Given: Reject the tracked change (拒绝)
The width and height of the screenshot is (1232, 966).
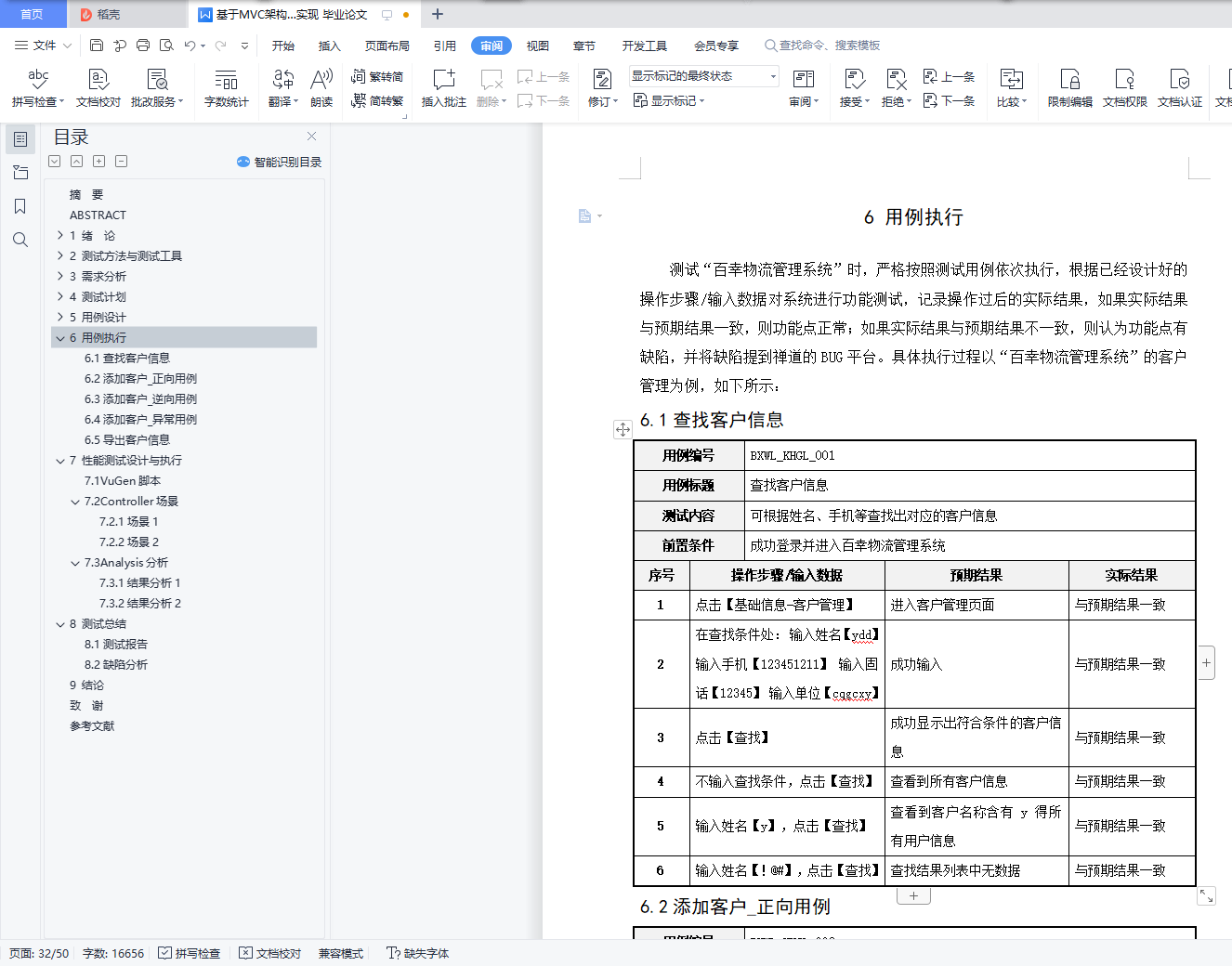Looking at the screenshot, I should 896,88.
